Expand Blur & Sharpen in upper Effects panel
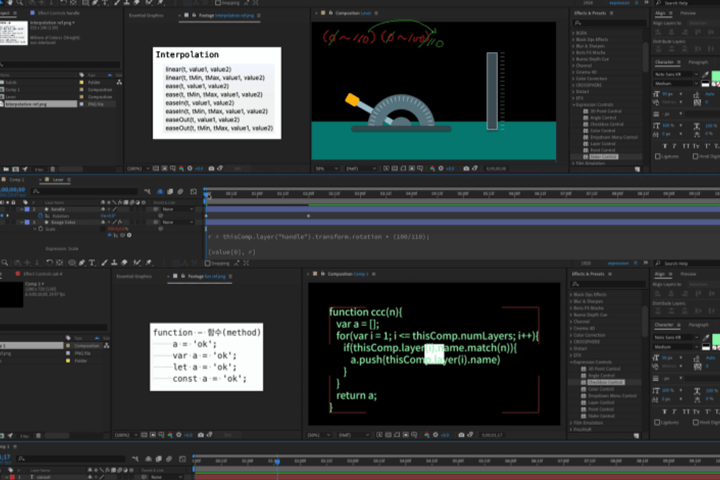The width and height of the screenshot is (720, 480). [x=574, y=46]
